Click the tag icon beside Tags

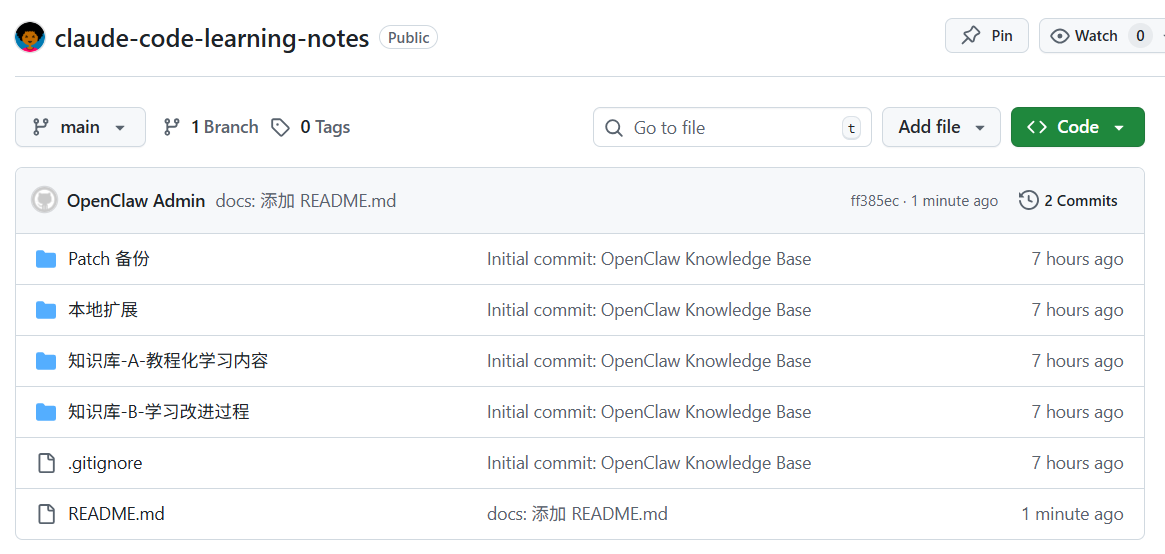(x=281, y=127)
